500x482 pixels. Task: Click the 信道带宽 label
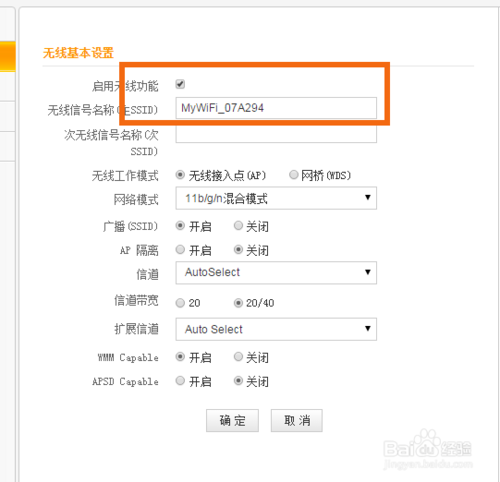(x=136, y=300)
